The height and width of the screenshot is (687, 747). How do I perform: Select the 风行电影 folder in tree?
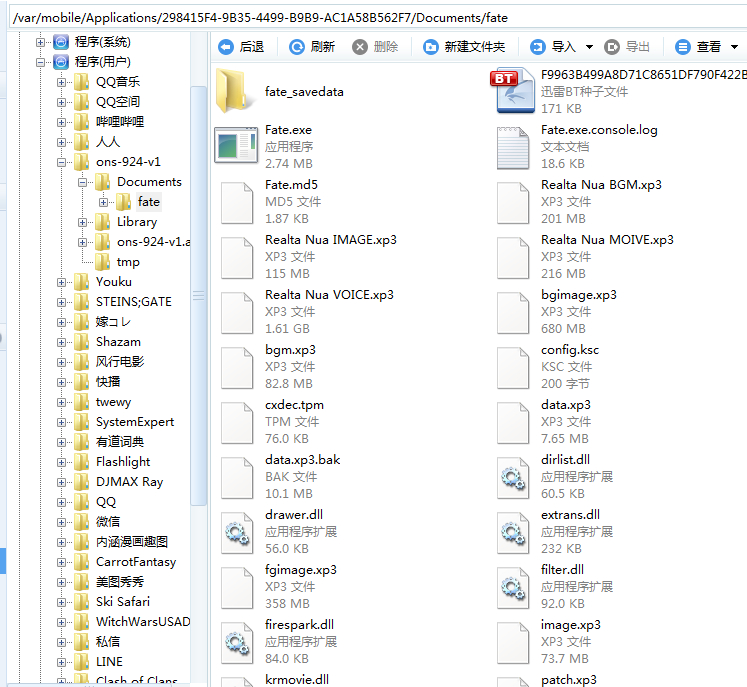pos(109,362)
